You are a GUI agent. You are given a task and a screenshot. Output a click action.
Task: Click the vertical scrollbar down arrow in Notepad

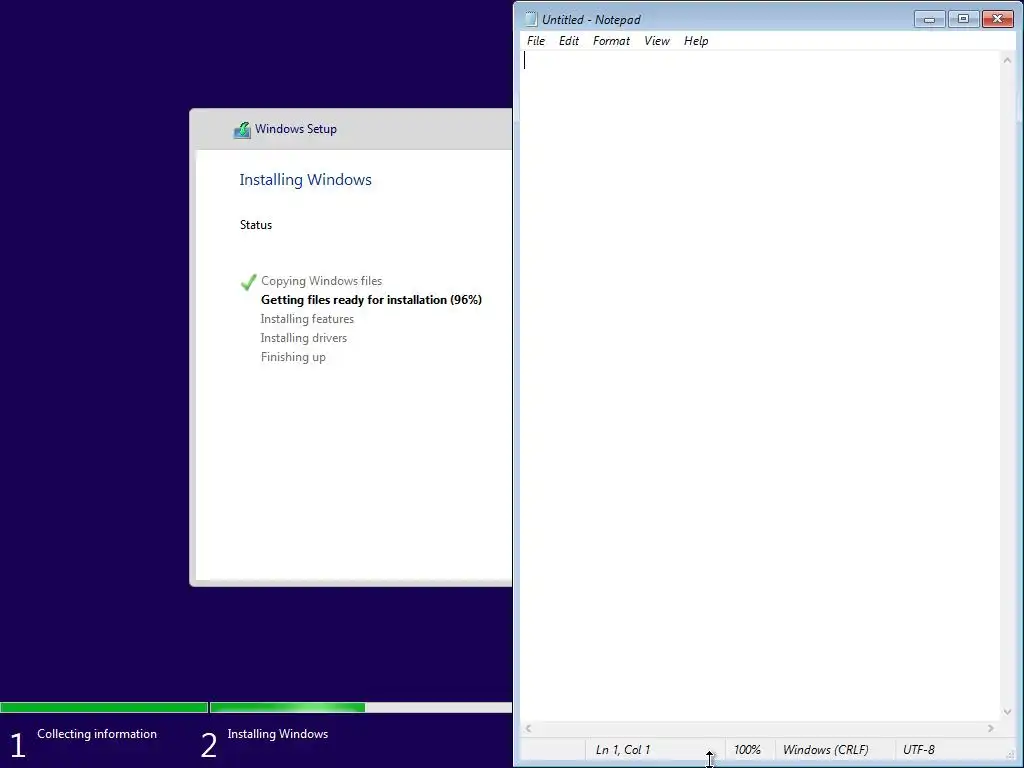click(1007, 712)
